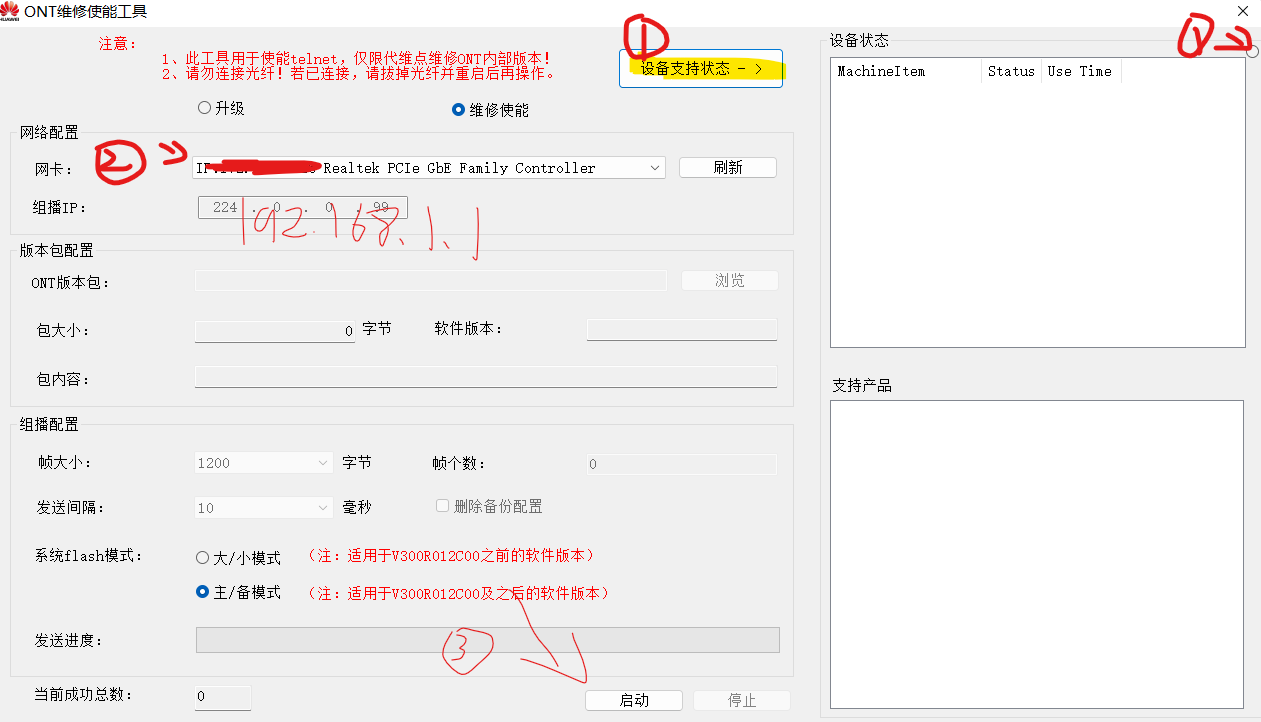Click the 帧个数 field
This screenshot has height=722, width=1261.
click(681, 464)
